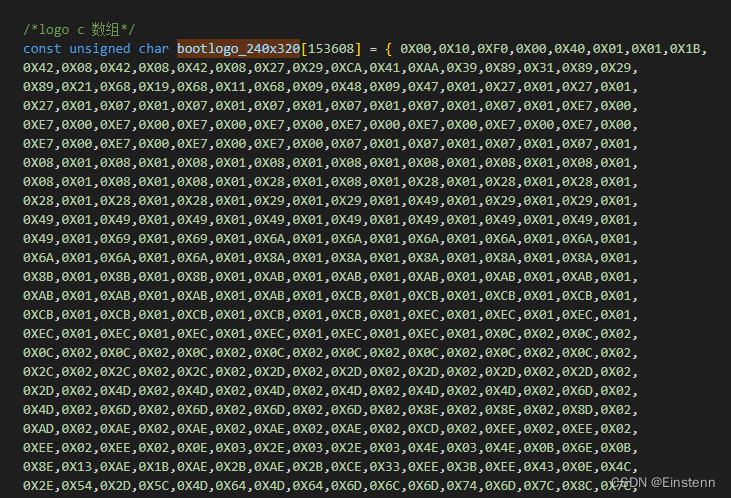Screen dimensions: 731x498
Task: Click the hex value 0X3B
Action: [462, 467]
